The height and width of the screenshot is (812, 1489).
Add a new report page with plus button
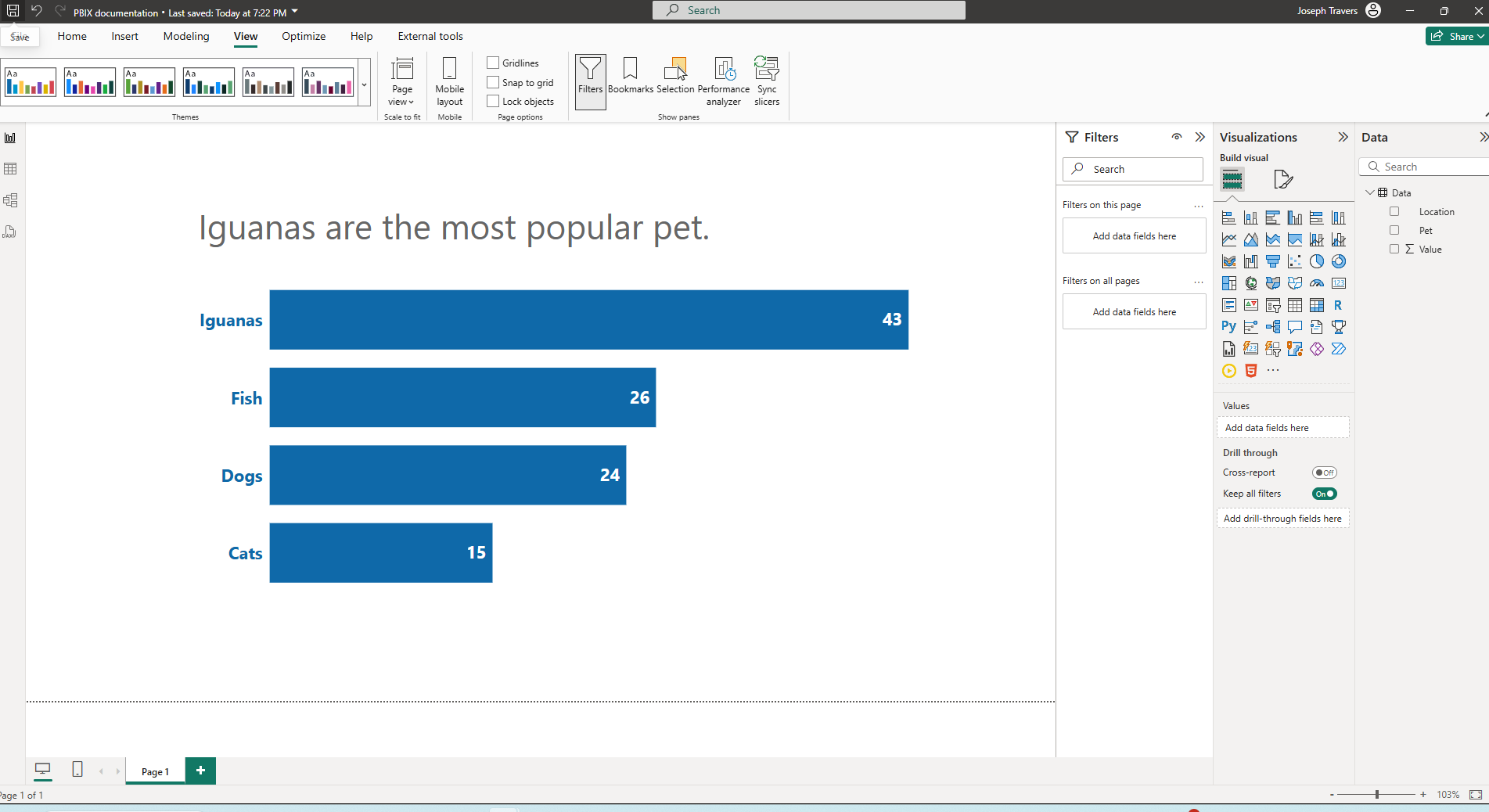(200, 771)
